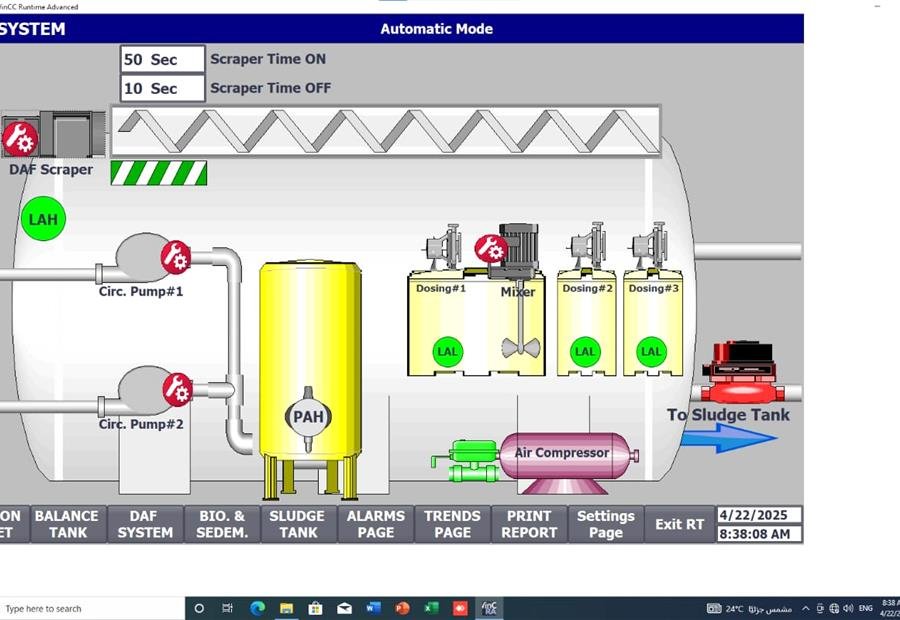
Task: Click Exit RT to quit runtime
Action: 680,524
